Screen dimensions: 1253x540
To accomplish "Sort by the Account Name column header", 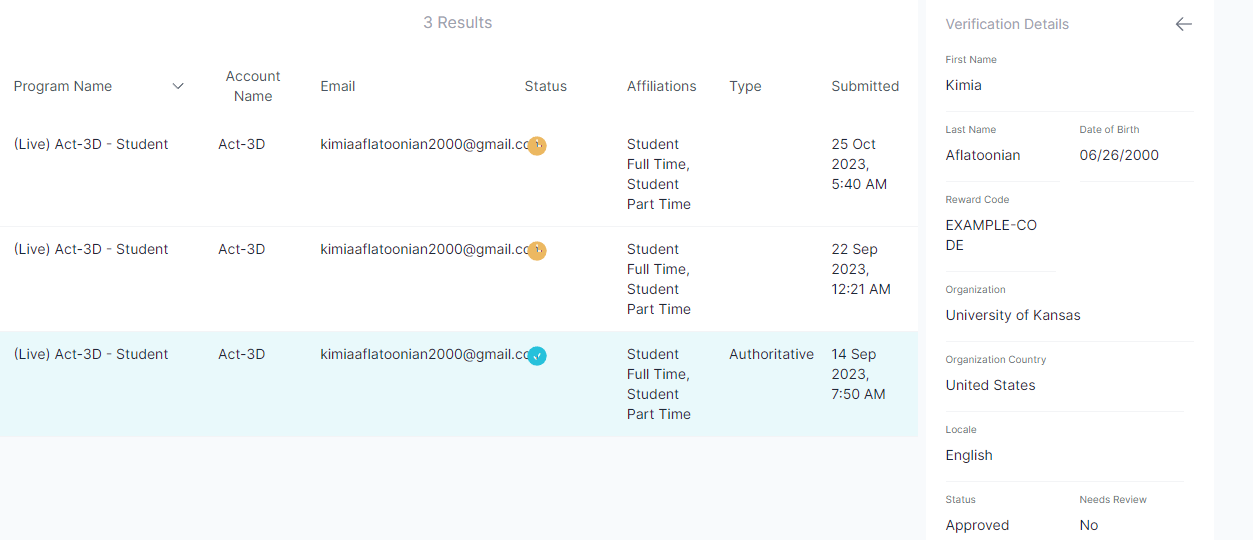I will tap(253, 86).
